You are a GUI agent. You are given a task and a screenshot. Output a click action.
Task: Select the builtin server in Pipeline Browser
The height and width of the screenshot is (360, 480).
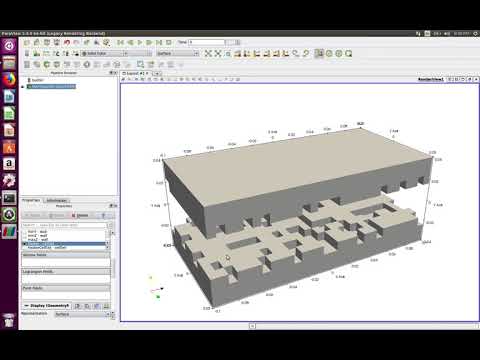[x=37, y=80]
